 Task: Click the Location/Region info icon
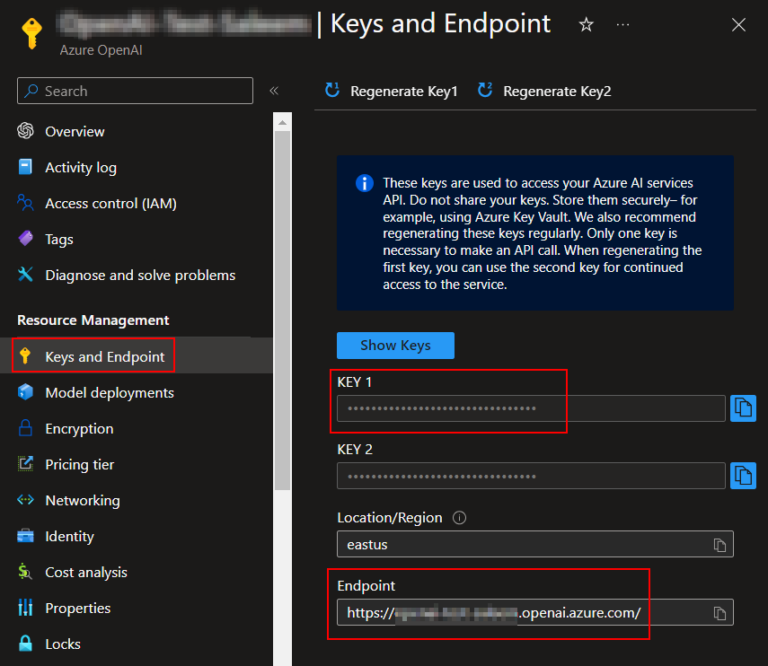(460, 518)
